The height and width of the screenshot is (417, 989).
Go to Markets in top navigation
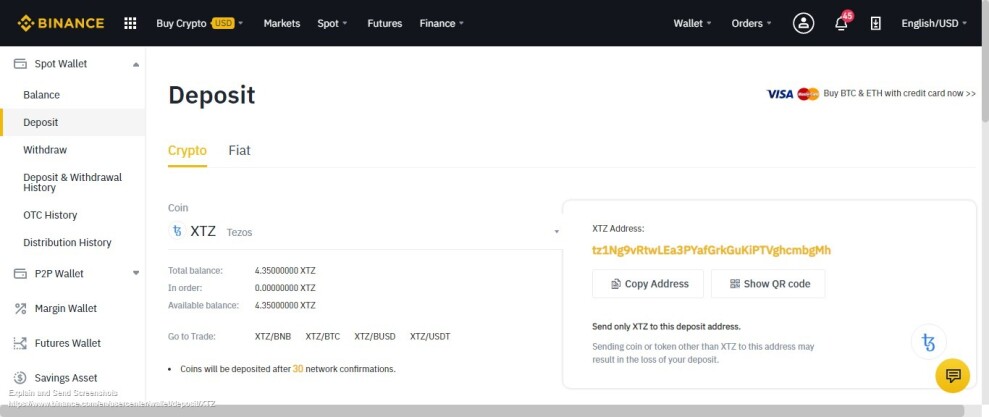pyautogui.click(x=282, y=23)
